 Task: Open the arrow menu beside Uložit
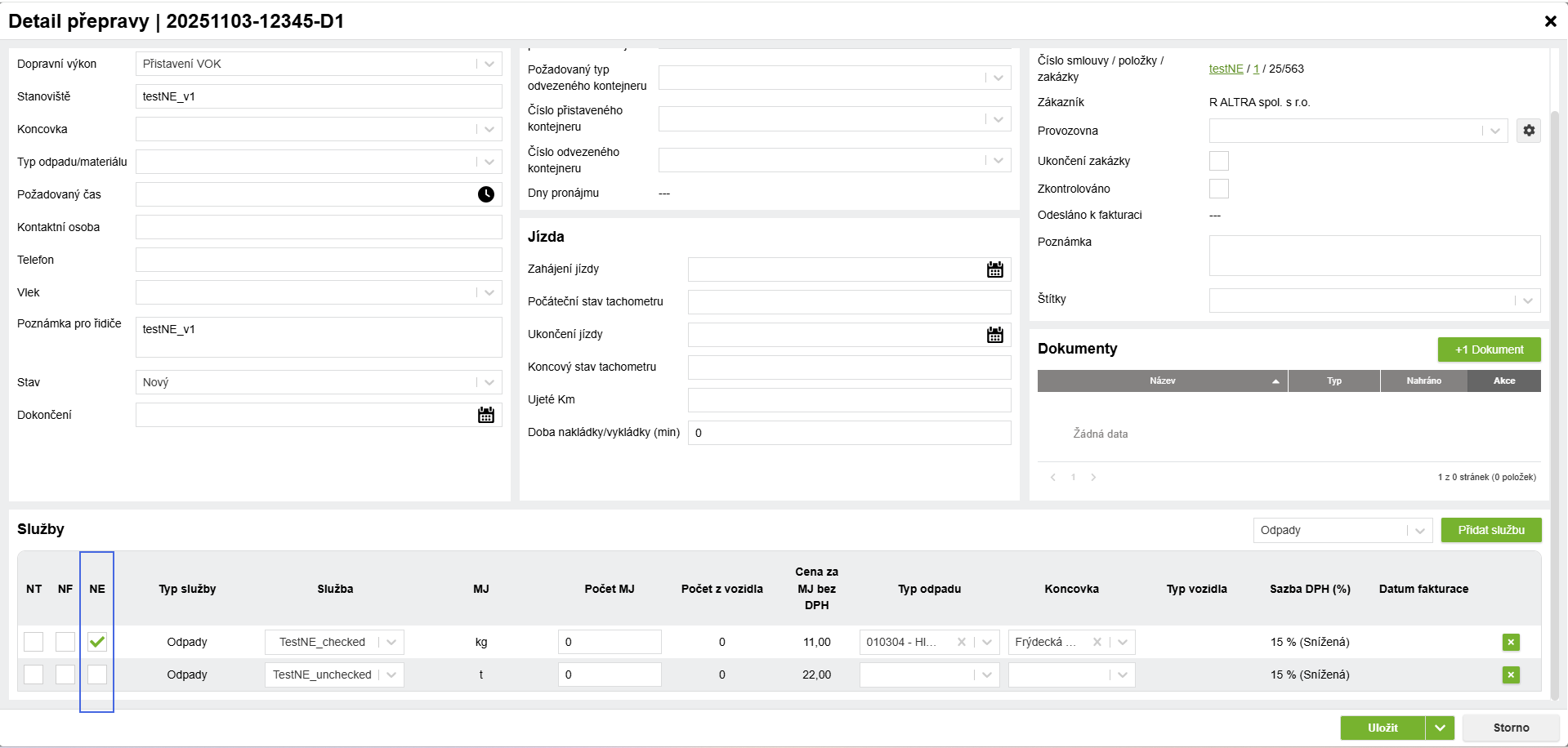(1440, 728)
